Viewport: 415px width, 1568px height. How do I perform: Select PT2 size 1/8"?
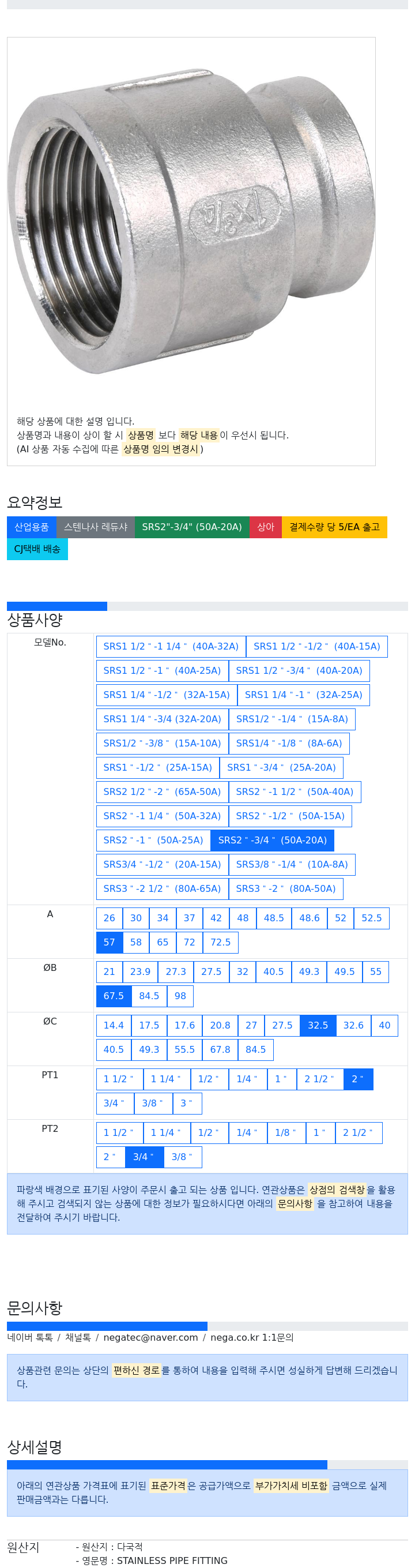286,1131
